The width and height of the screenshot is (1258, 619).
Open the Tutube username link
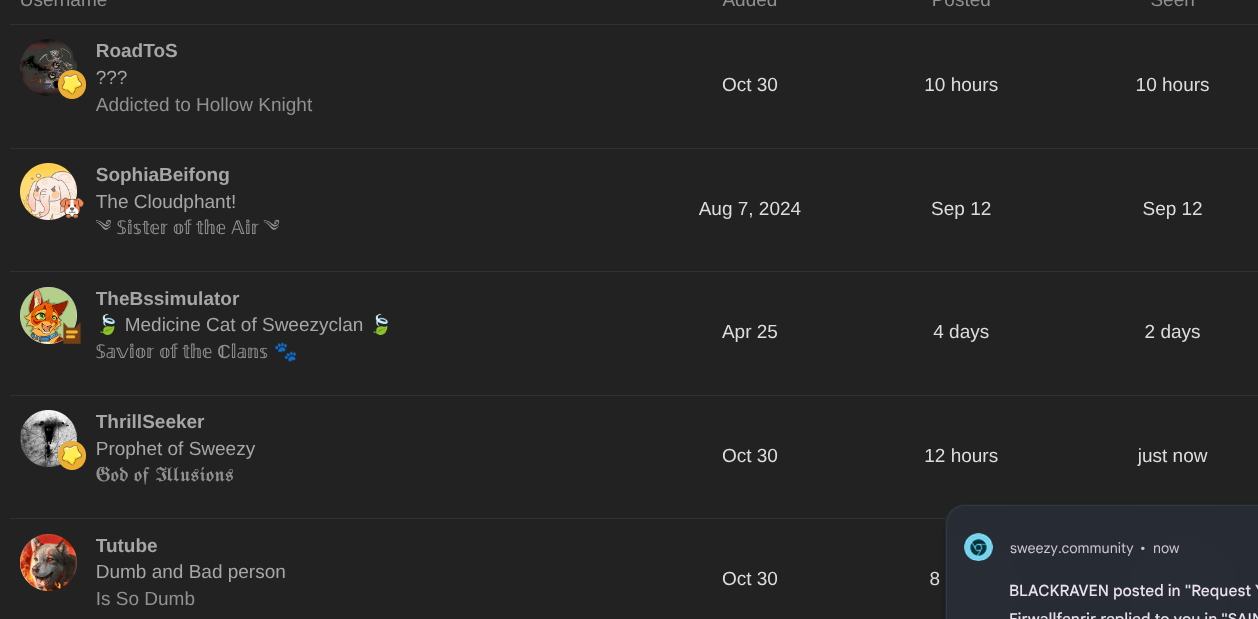[126, 546]
